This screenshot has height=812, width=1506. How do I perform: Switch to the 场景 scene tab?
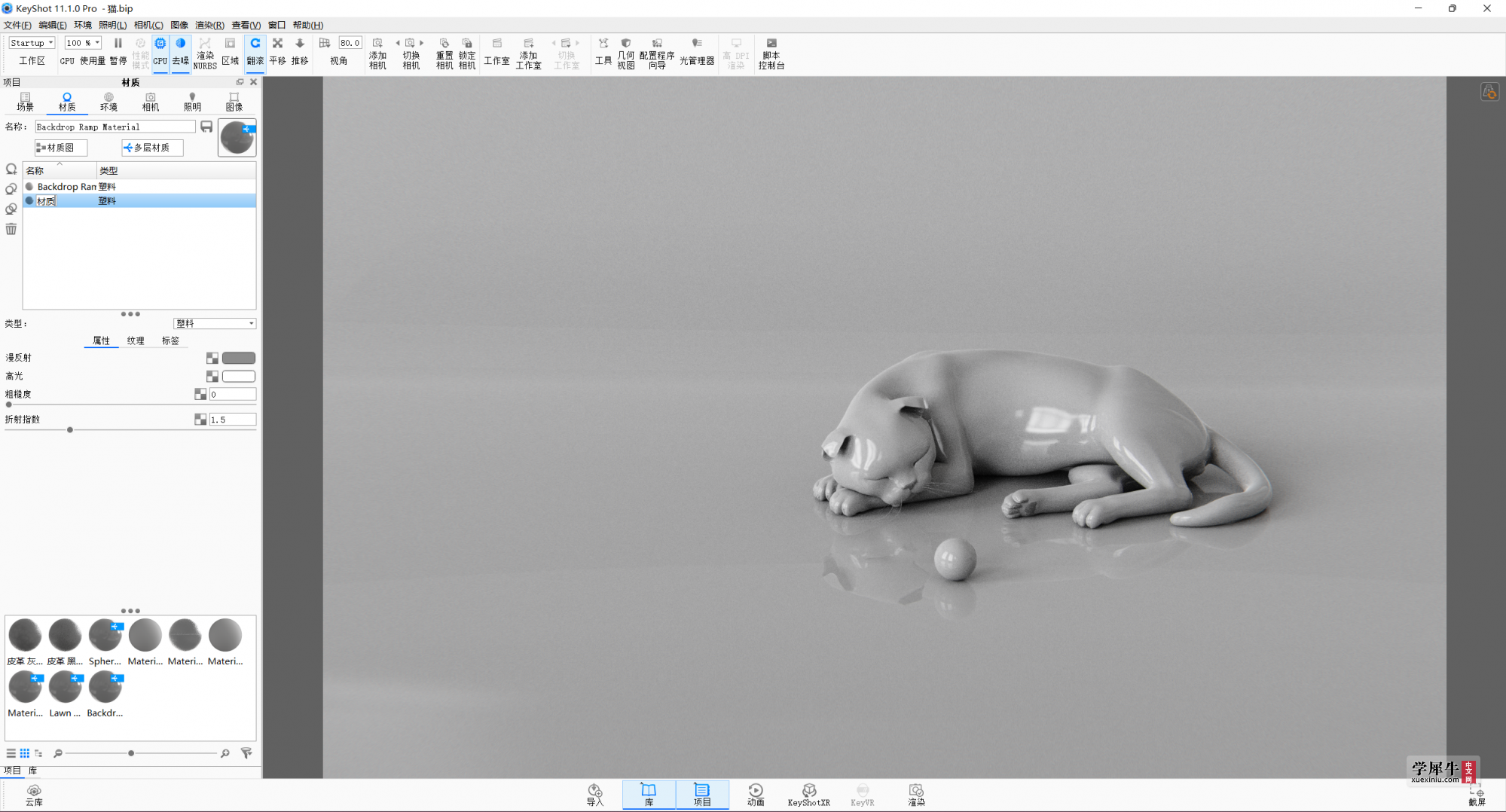(x=26, y=102)
